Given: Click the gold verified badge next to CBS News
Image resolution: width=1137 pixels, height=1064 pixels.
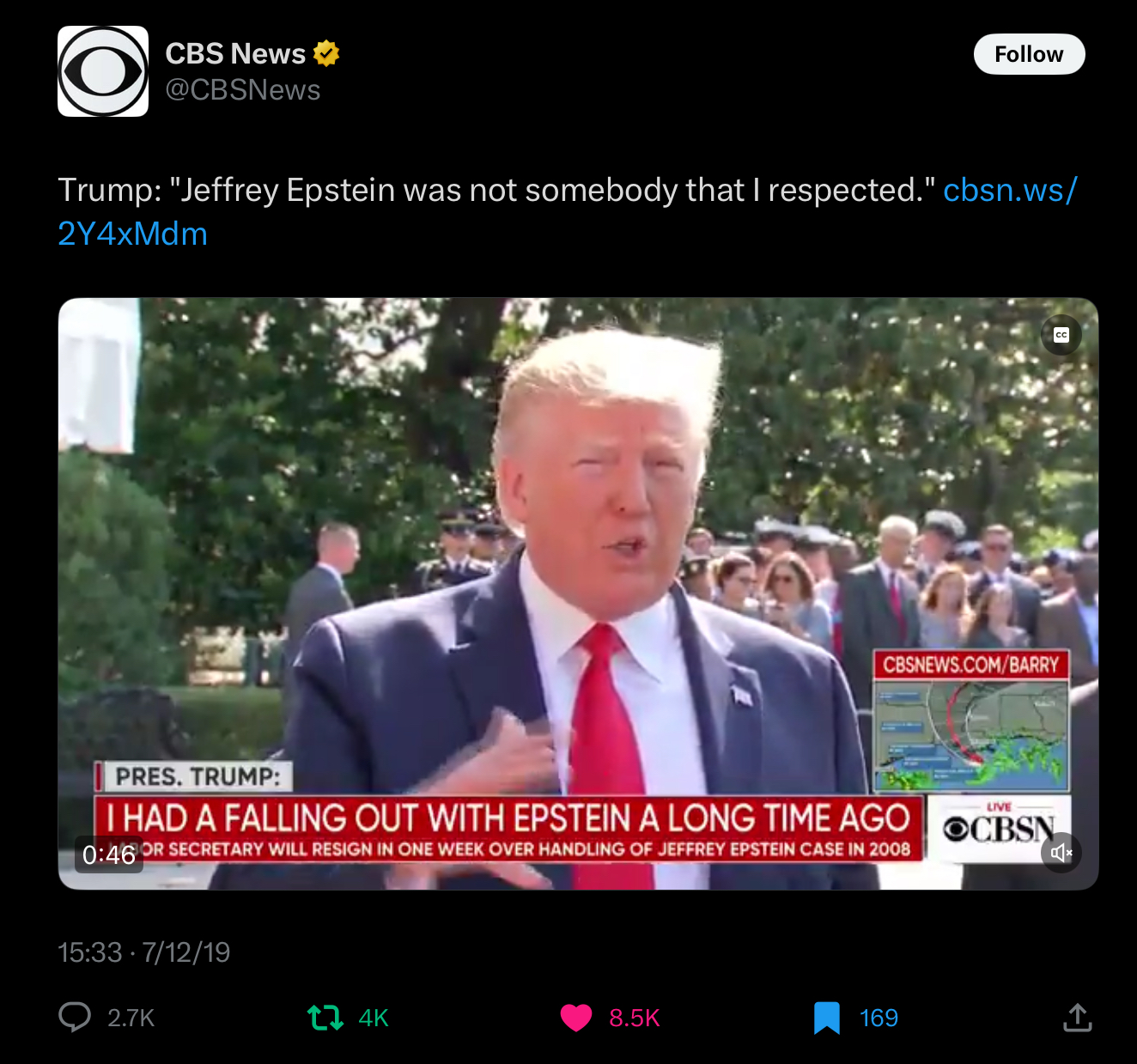Looking at the screenshot, I should [x=326, y=54].
